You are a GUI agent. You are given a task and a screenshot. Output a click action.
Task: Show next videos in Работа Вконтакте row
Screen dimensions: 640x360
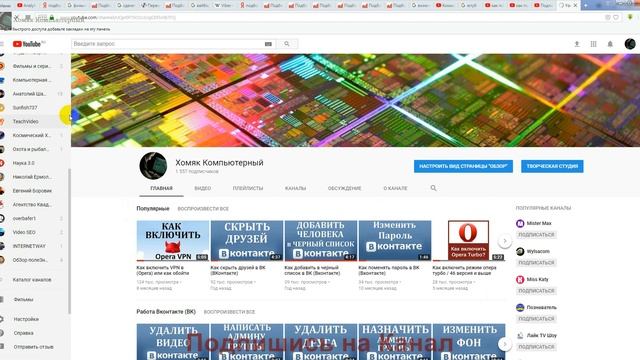click(504, 344)
